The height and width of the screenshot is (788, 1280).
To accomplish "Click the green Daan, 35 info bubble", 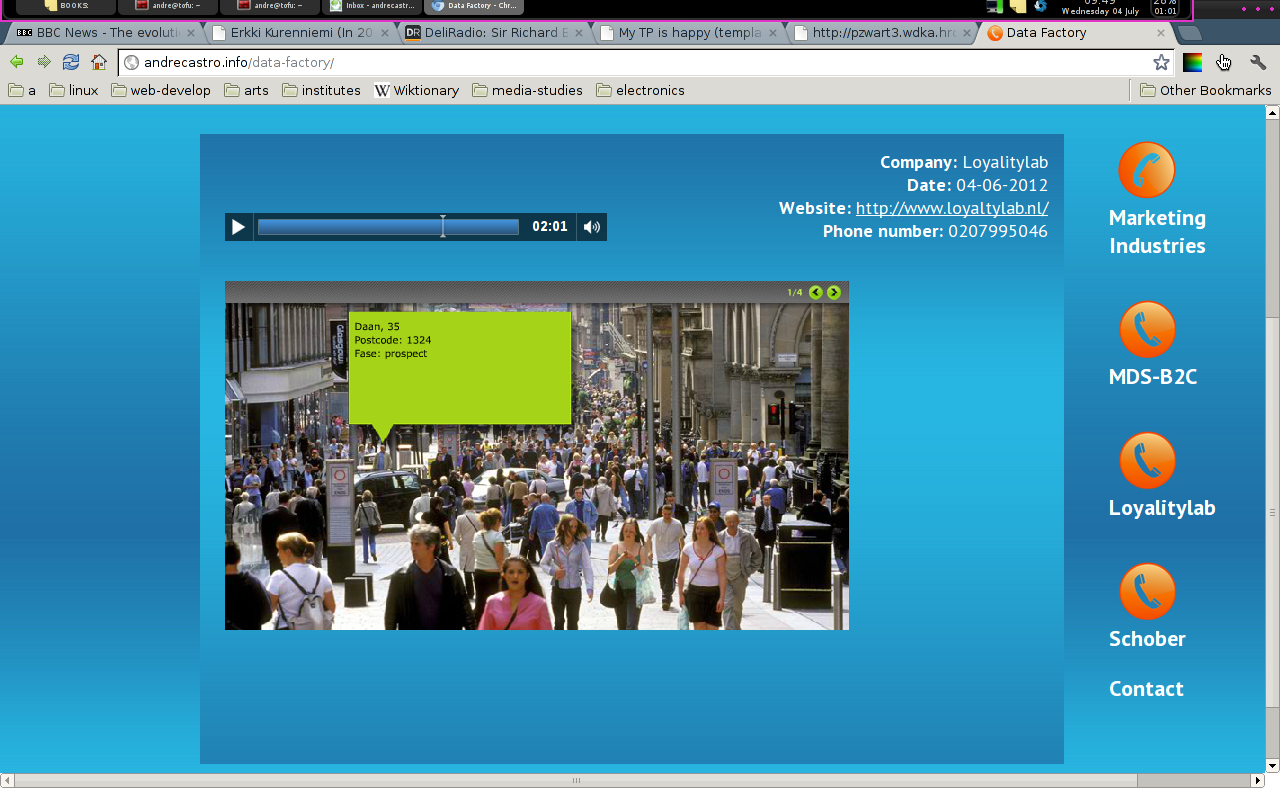I will [x=460, y=368].
